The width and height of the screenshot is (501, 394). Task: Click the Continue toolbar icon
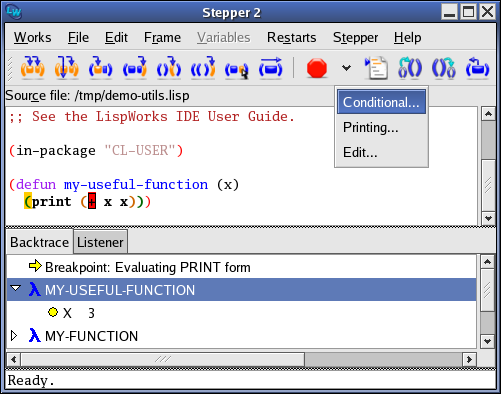[271, 68]
